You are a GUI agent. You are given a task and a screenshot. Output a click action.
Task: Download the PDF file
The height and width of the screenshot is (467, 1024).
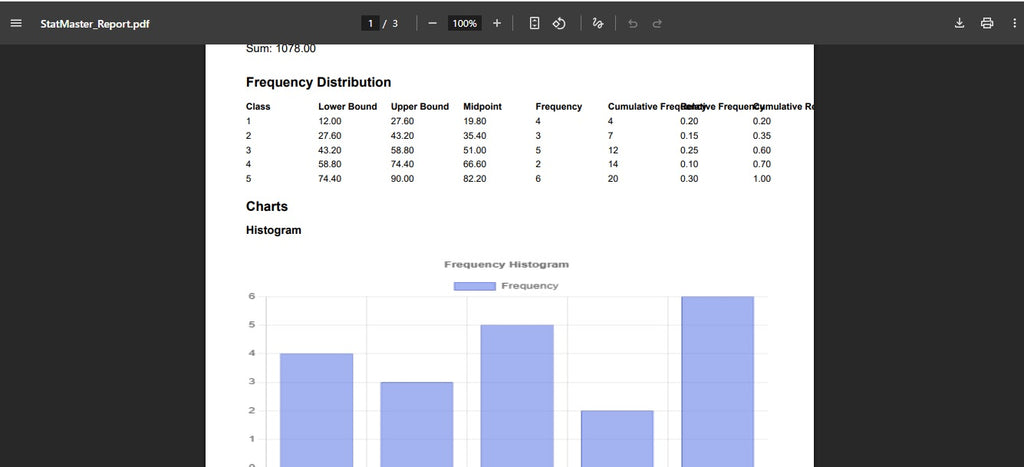click(959, 24)
